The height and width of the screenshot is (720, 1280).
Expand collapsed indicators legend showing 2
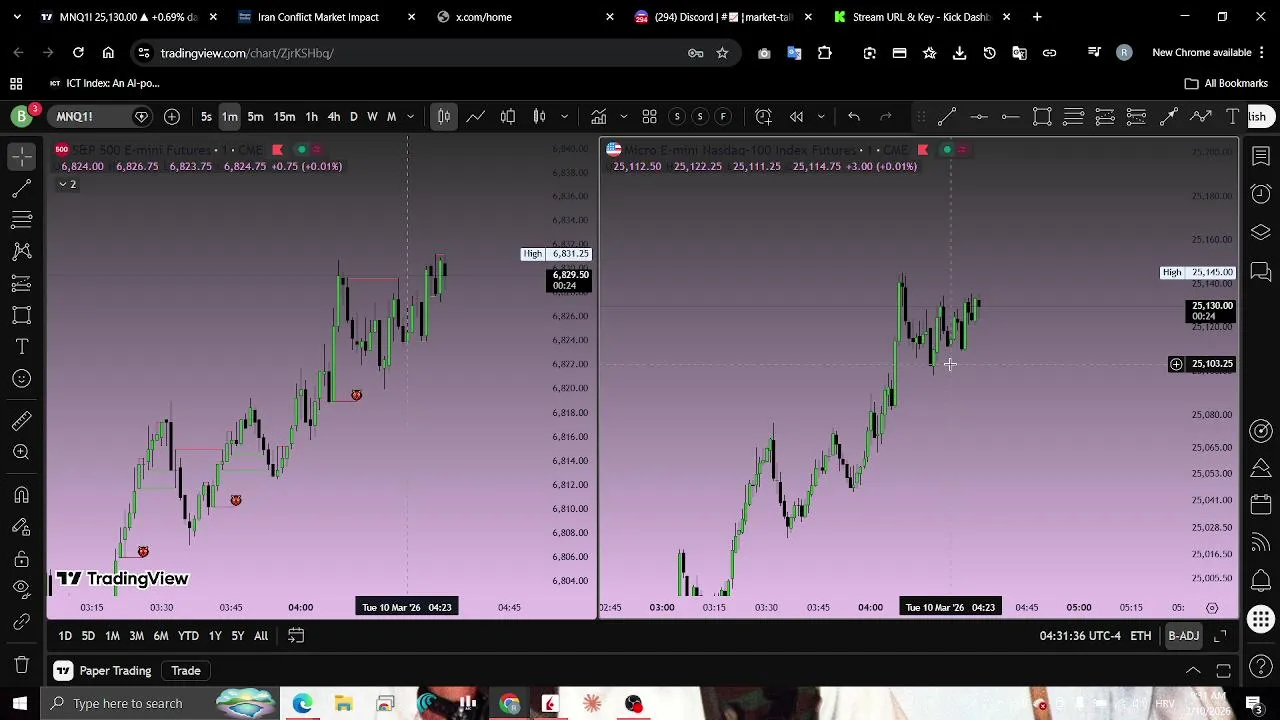pos(67,184)
